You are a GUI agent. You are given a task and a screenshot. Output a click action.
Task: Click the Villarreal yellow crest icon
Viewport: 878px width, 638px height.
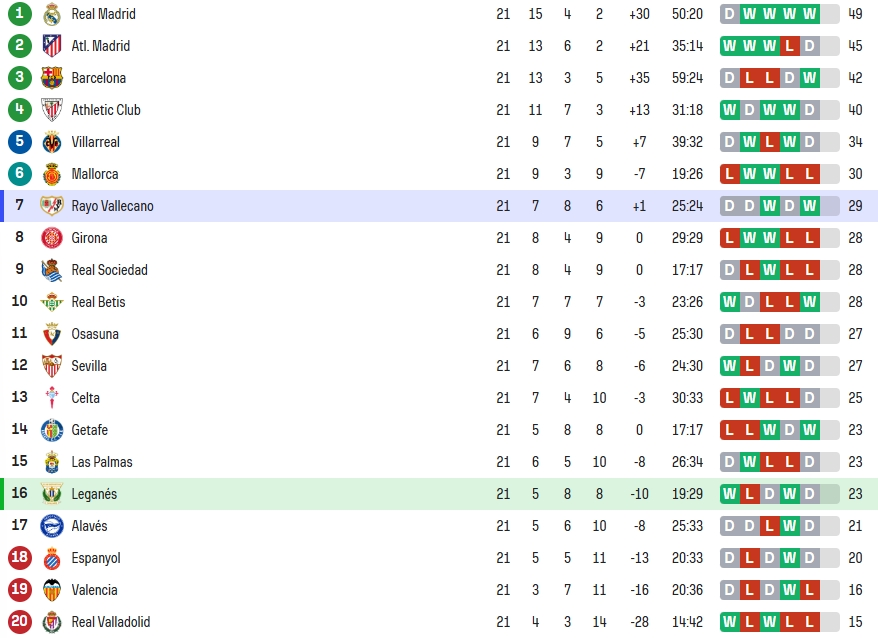[52, 142]
